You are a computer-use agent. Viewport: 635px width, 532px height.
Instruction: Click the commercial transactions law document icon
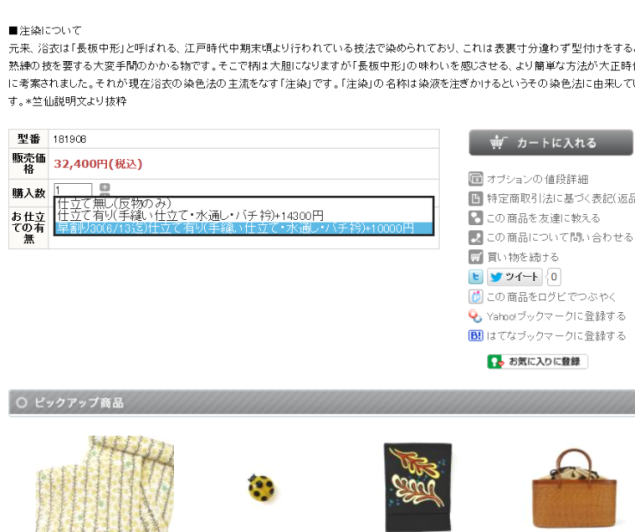[x=475, y=198]
